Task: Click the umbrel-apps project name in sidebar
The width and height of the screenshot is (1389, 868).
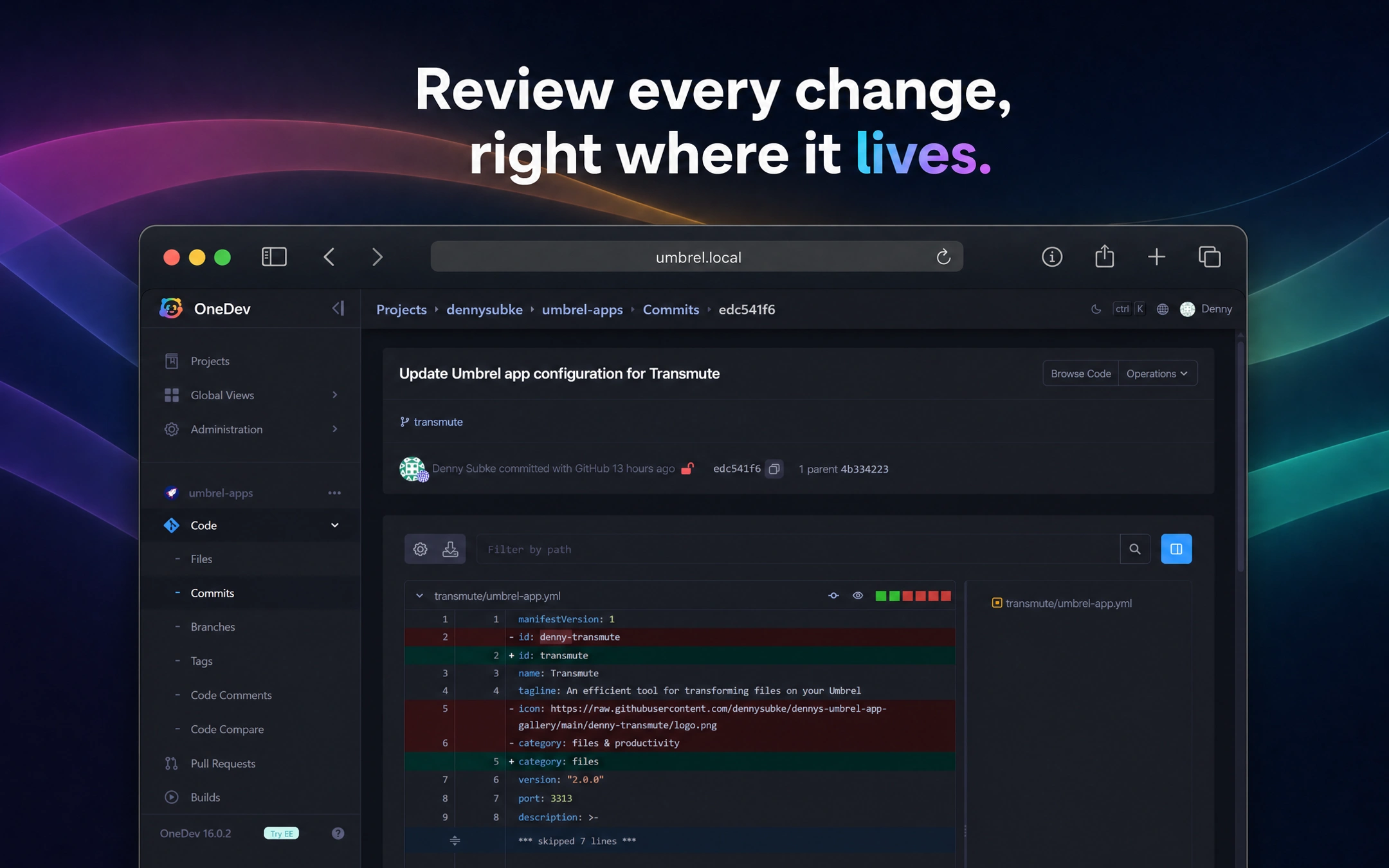Action: (221, 493)
